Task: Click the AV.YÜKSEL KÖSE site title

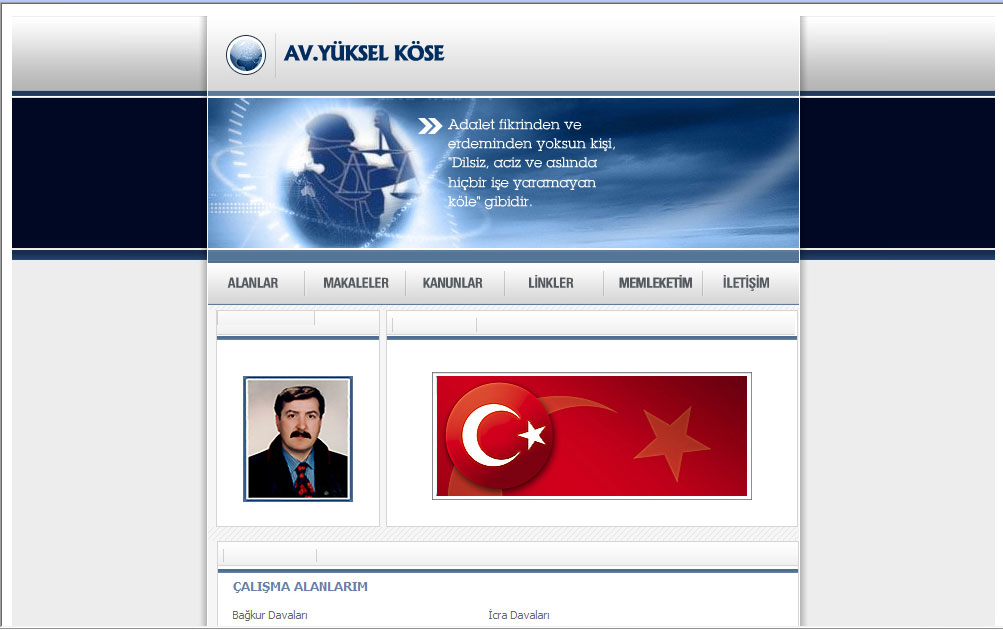Action: 364,53
